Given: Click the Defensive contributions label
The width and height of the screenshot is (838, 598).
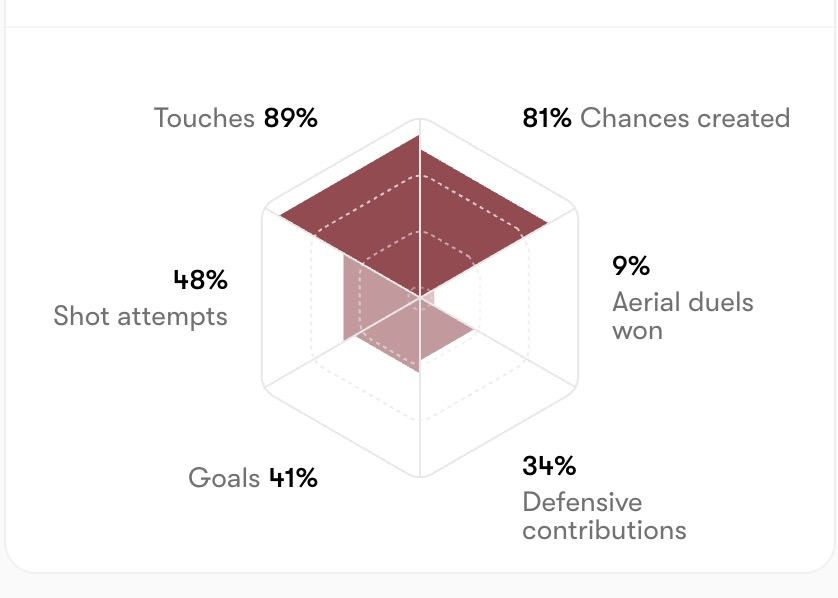Looking at the screenshot, I should [x=604, y=516].
